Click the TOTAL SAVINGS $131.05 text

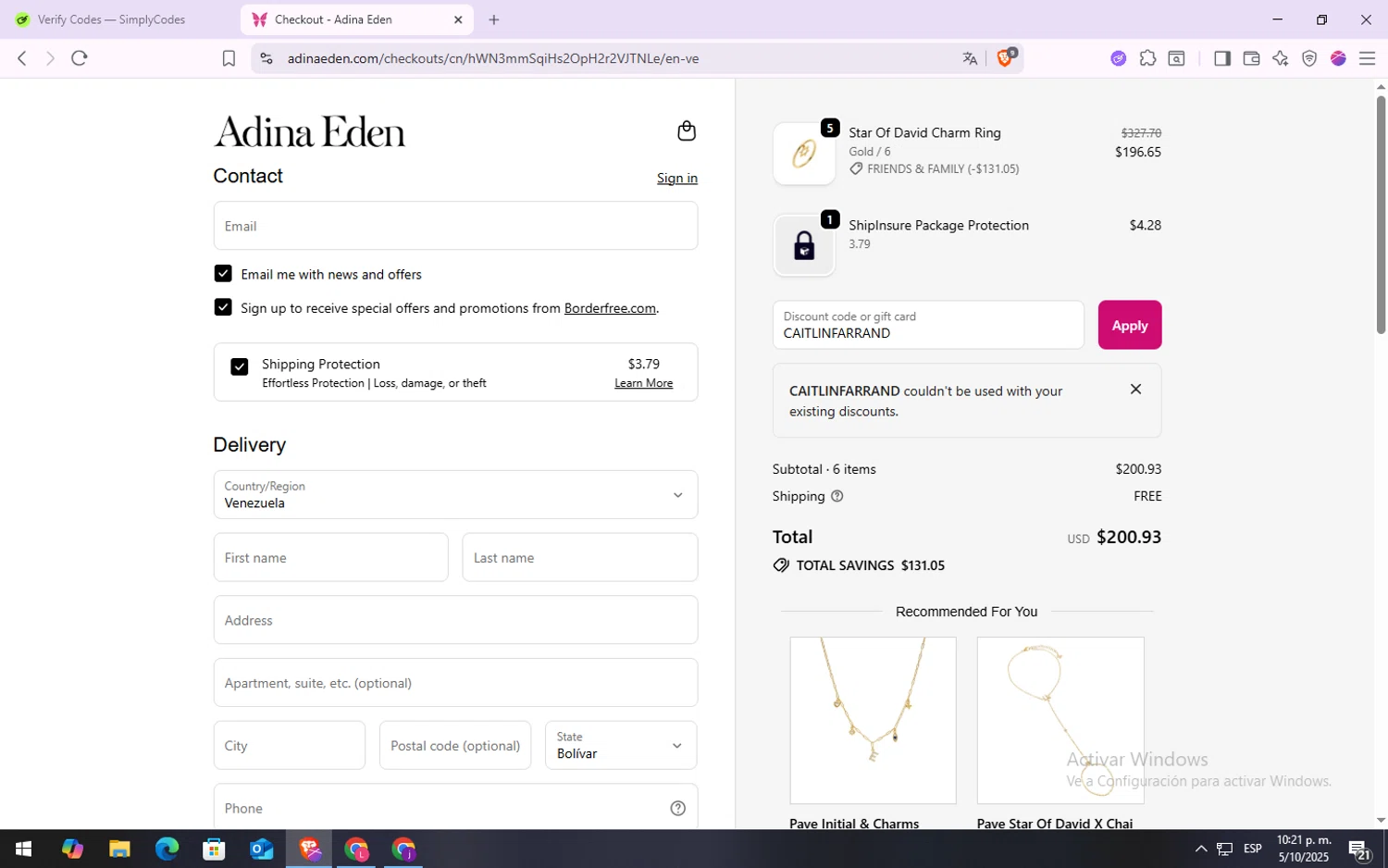click(x=870, y=565)
